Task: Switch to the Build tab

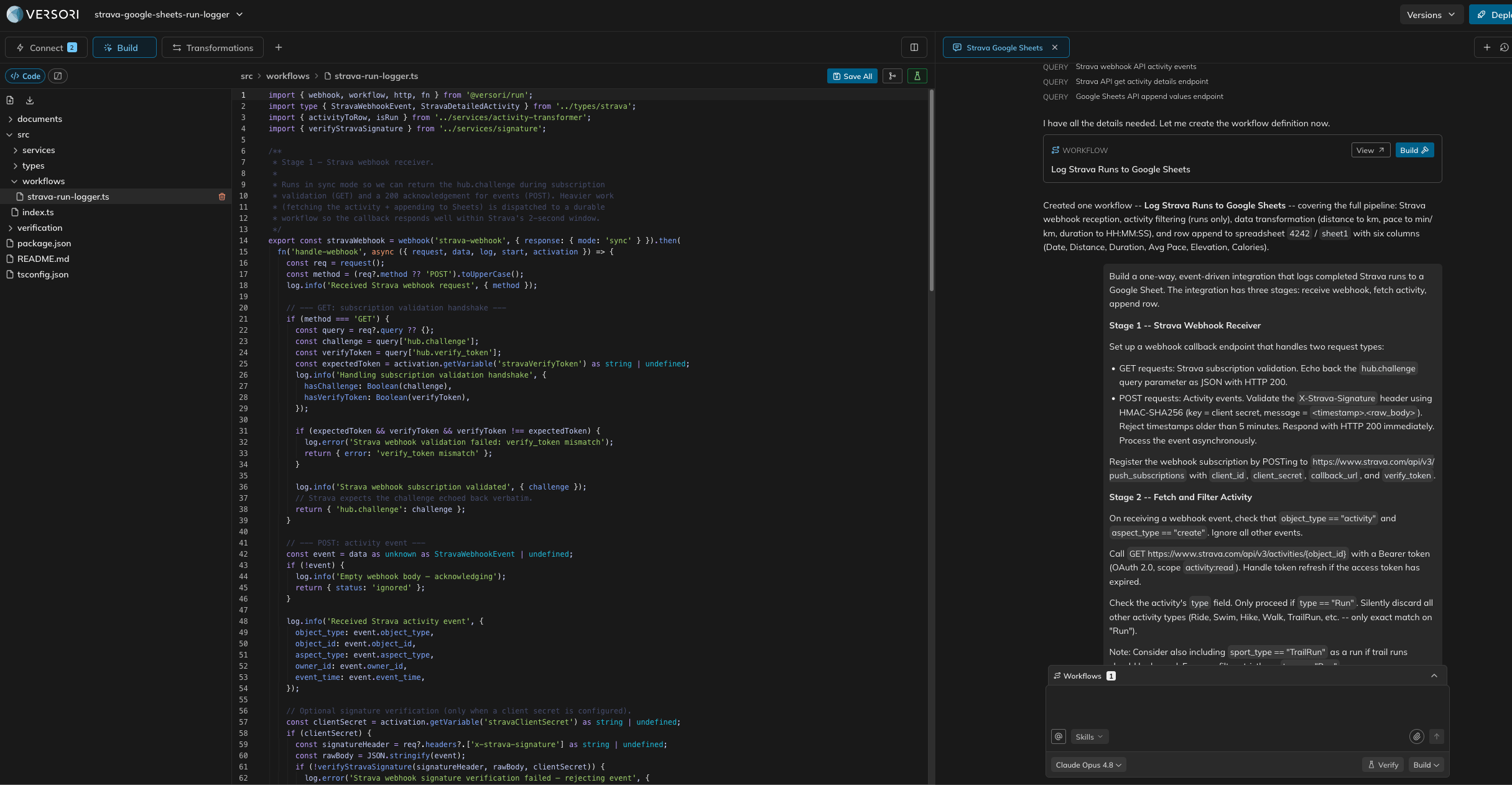Action: click(124, 47)
